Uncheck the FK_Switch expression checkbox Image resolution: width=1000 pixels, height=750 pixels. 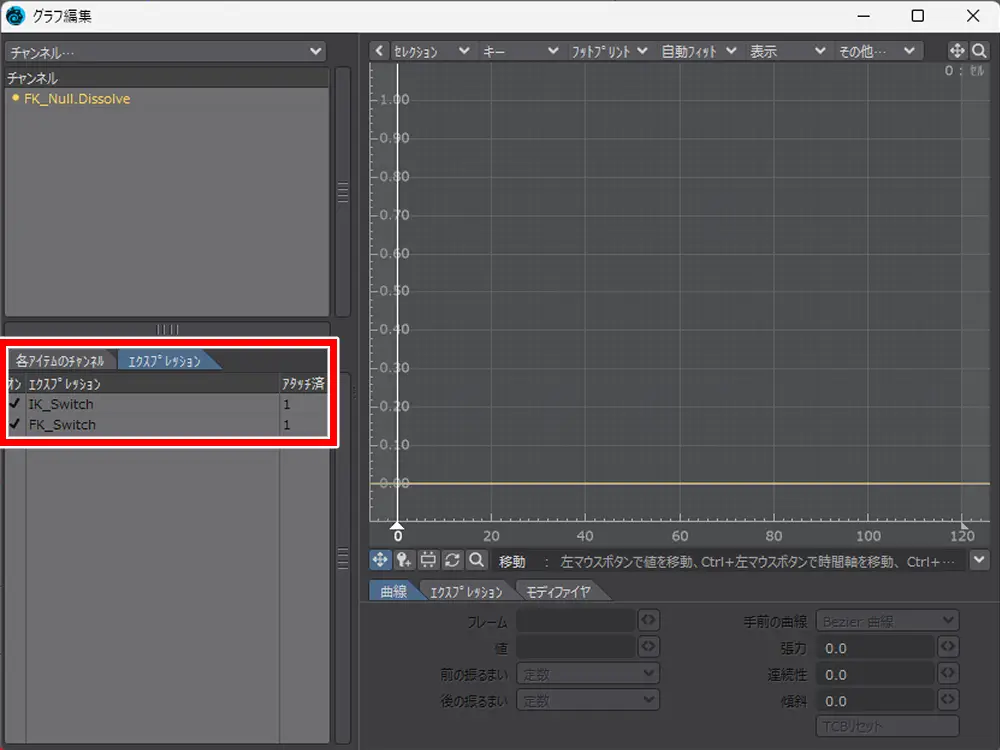click(14, 425)
